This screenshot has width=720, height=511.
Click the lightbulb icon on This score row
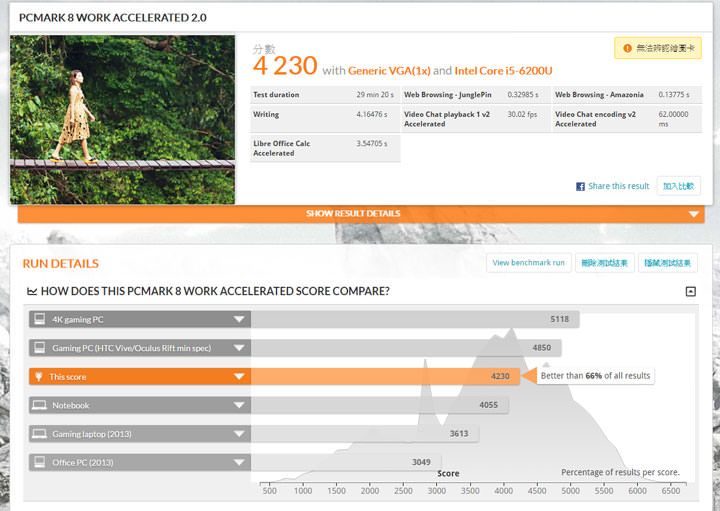pyautogui.click(x=40, y=377)
